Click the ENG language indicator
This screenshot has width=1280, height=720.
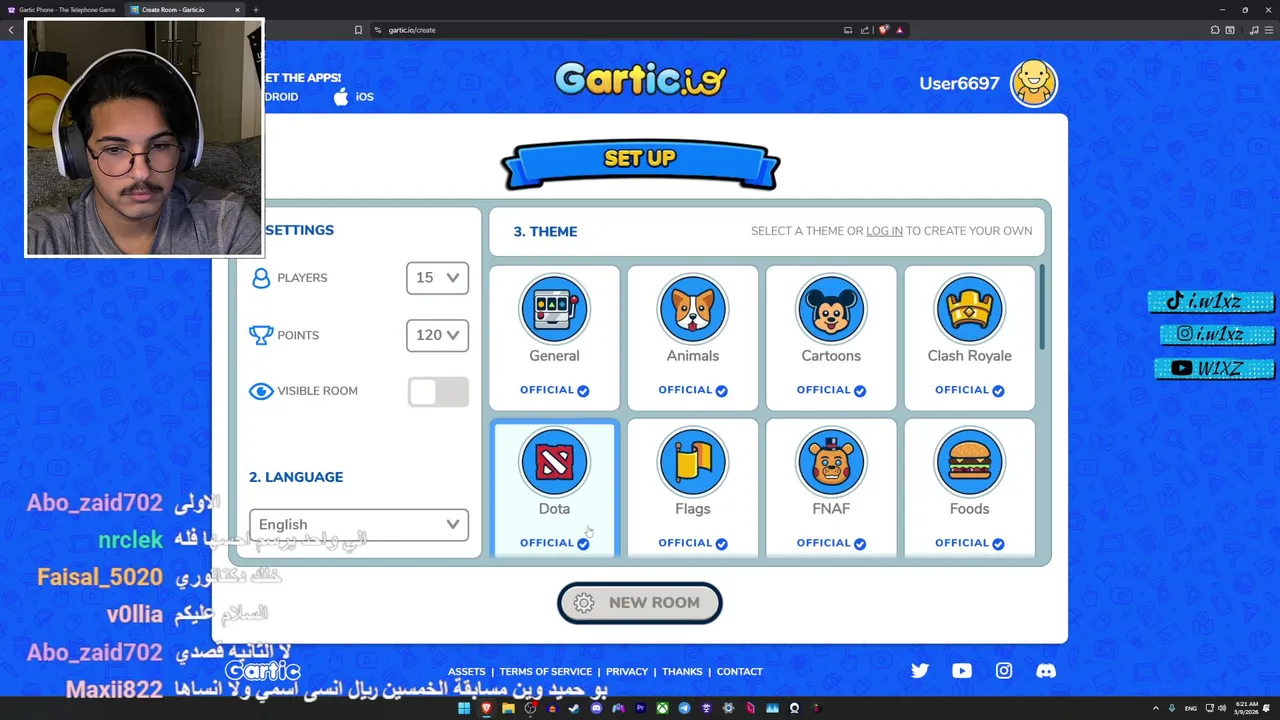click(1191, 708)
